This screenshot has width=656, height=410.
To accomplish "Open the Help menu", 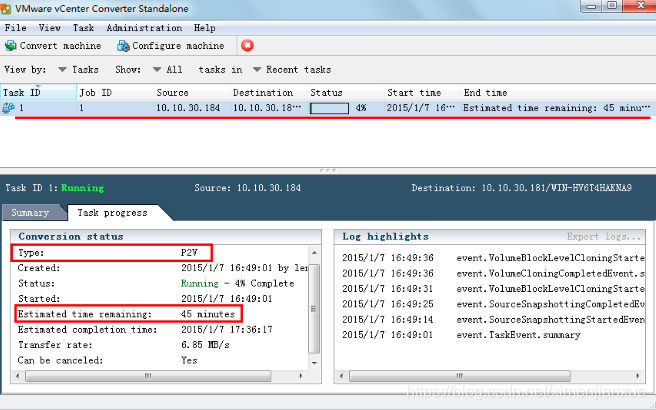I will point(205,28).
